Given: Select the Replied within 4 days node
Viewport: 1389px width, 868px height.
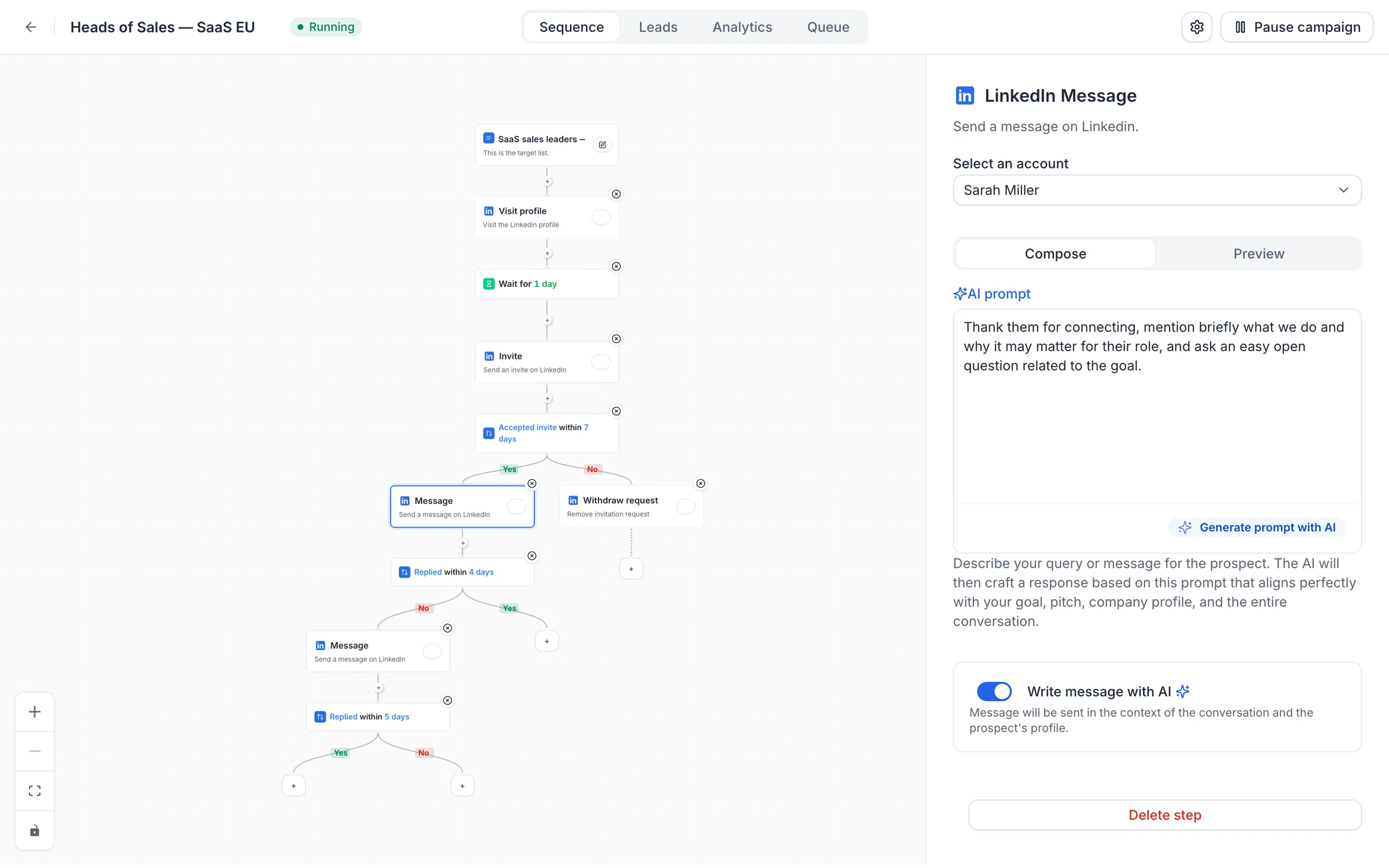Looking at the screenshot, I should (462, 572).
